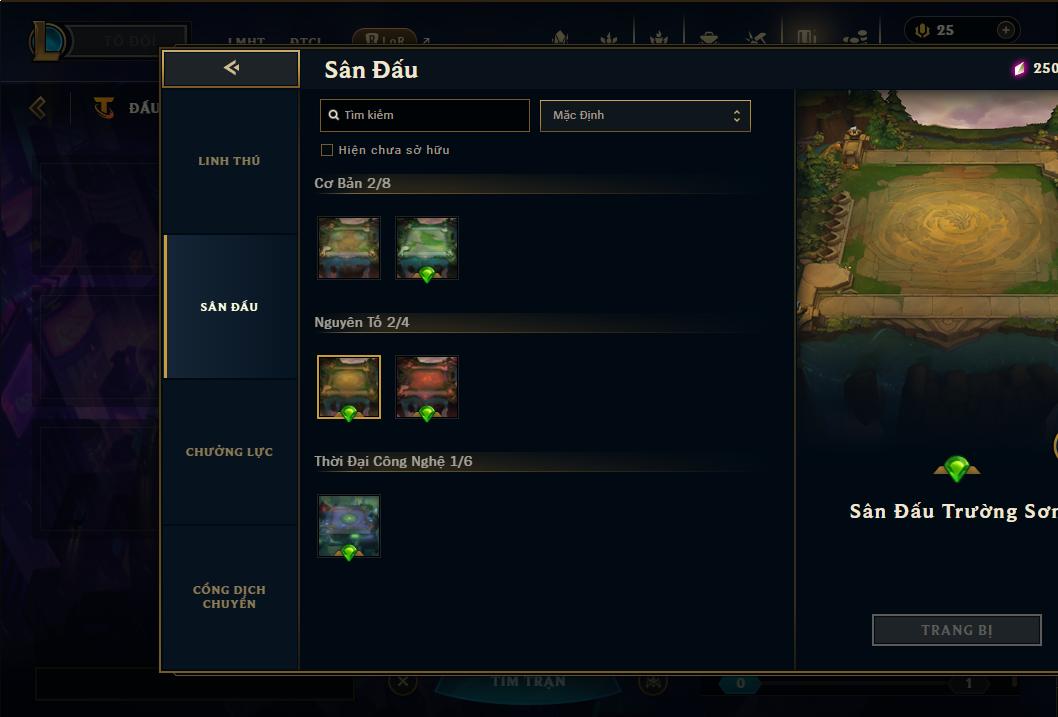Choose the Thời Đại Công Nghệ arena thumbnail
This screenshot has height=717, width=1058.
349,526
